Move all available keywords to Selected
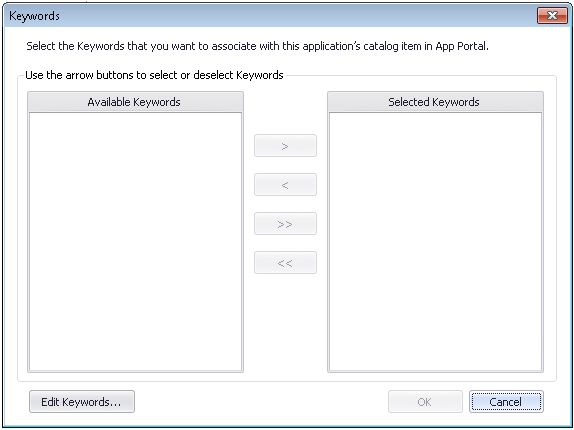 tap(285, 224)
